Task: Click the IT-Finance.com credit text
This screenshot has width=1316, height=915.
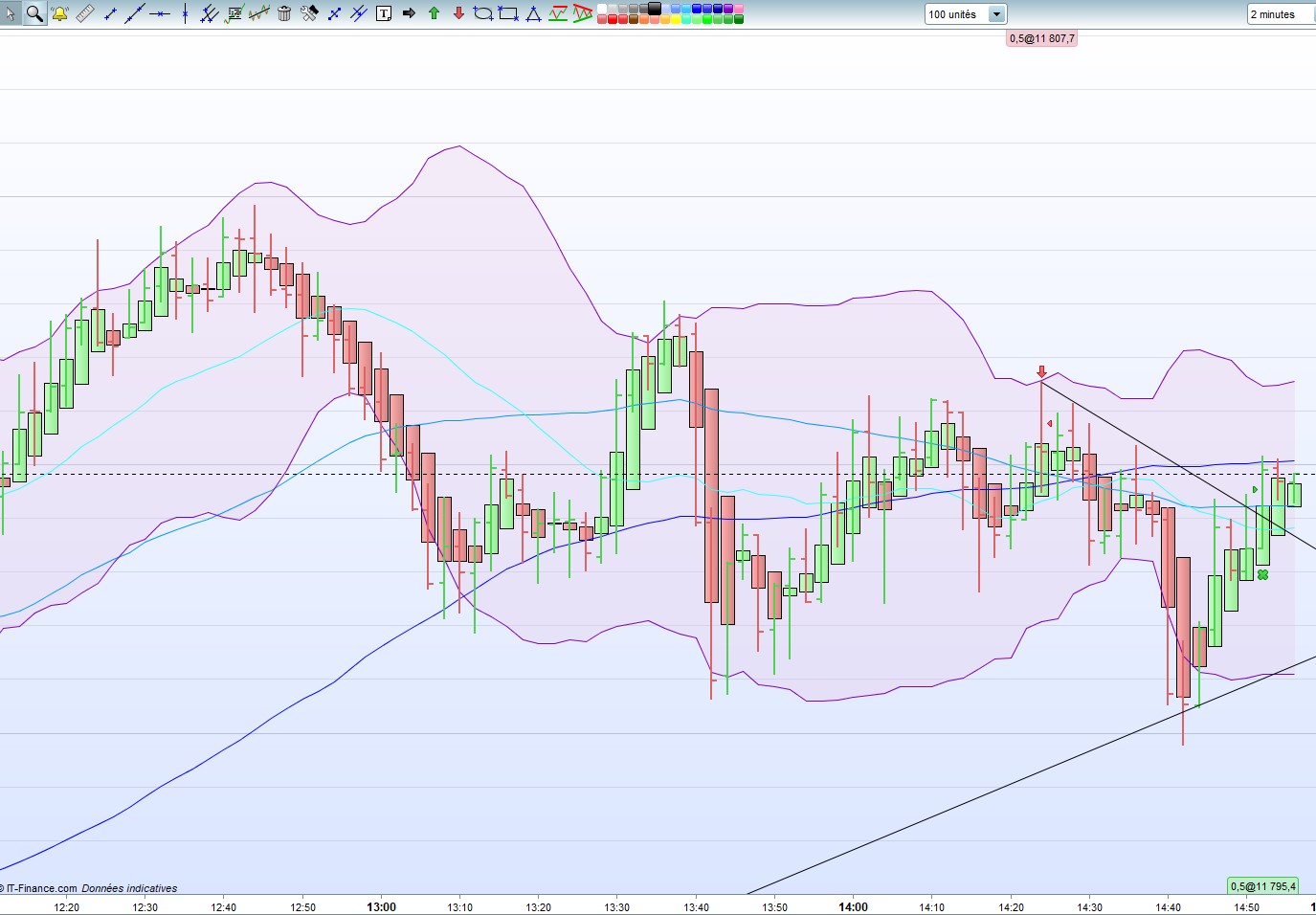Action: click(x=38, y=888)
